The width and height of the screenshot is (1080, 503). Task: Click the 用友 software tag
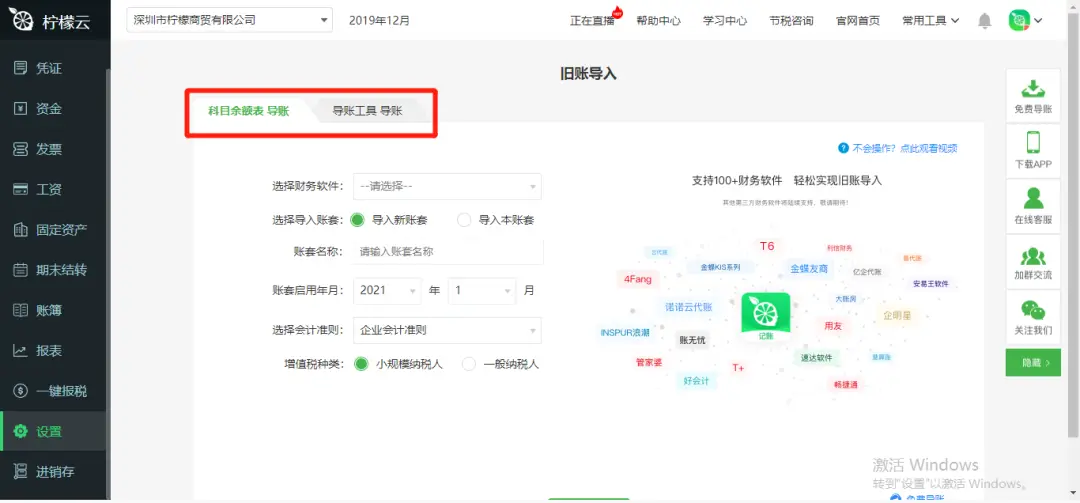click(833, 325)
